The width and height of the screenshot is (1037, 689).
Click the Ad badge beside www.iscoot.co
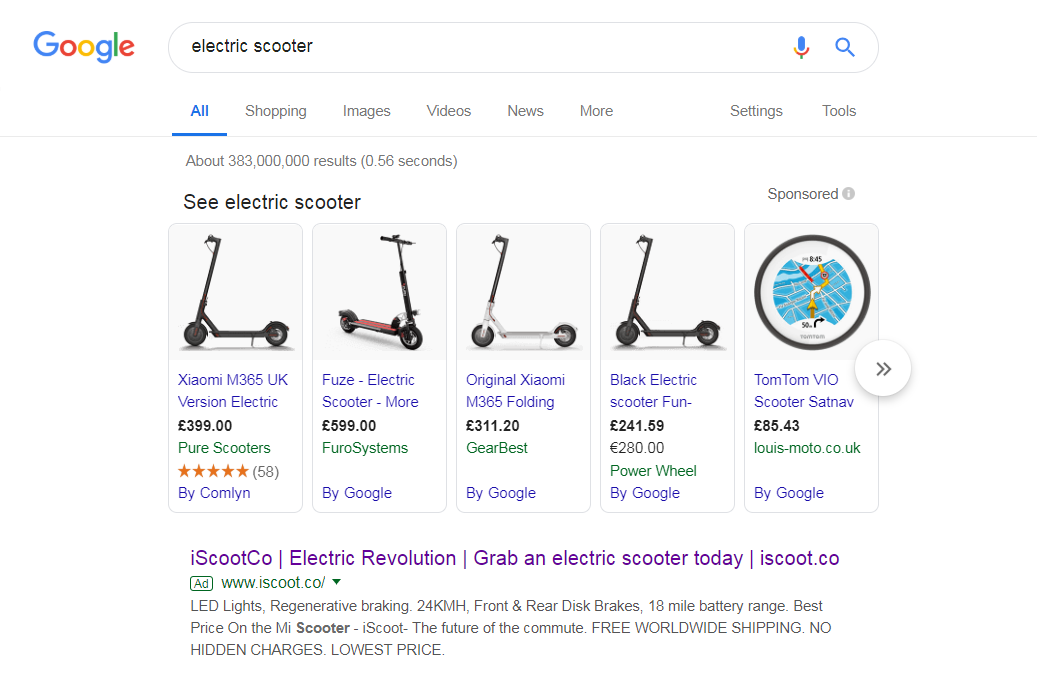point(202,583)
